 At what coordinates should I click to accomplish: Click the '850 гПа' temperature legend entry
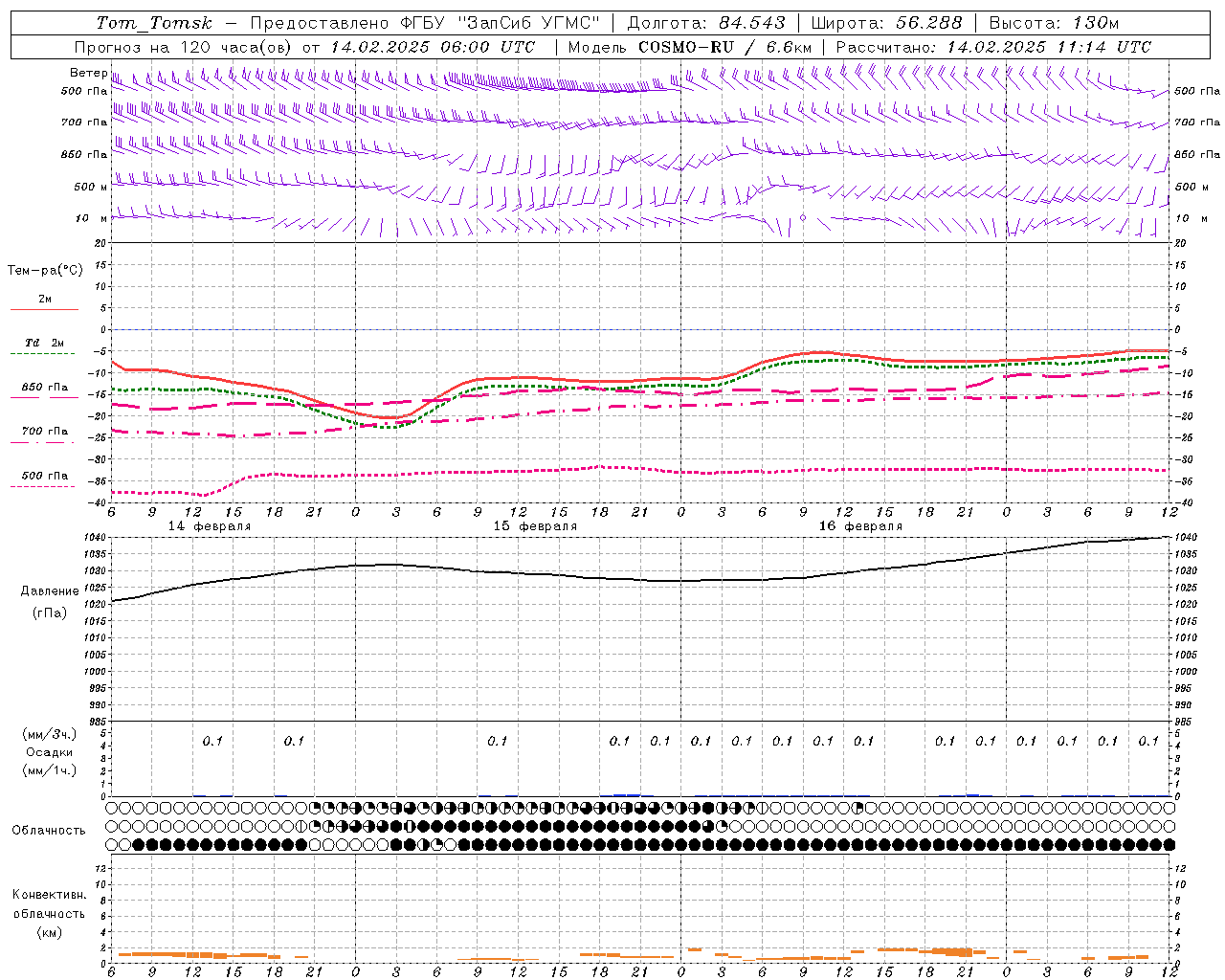[45, 388]
